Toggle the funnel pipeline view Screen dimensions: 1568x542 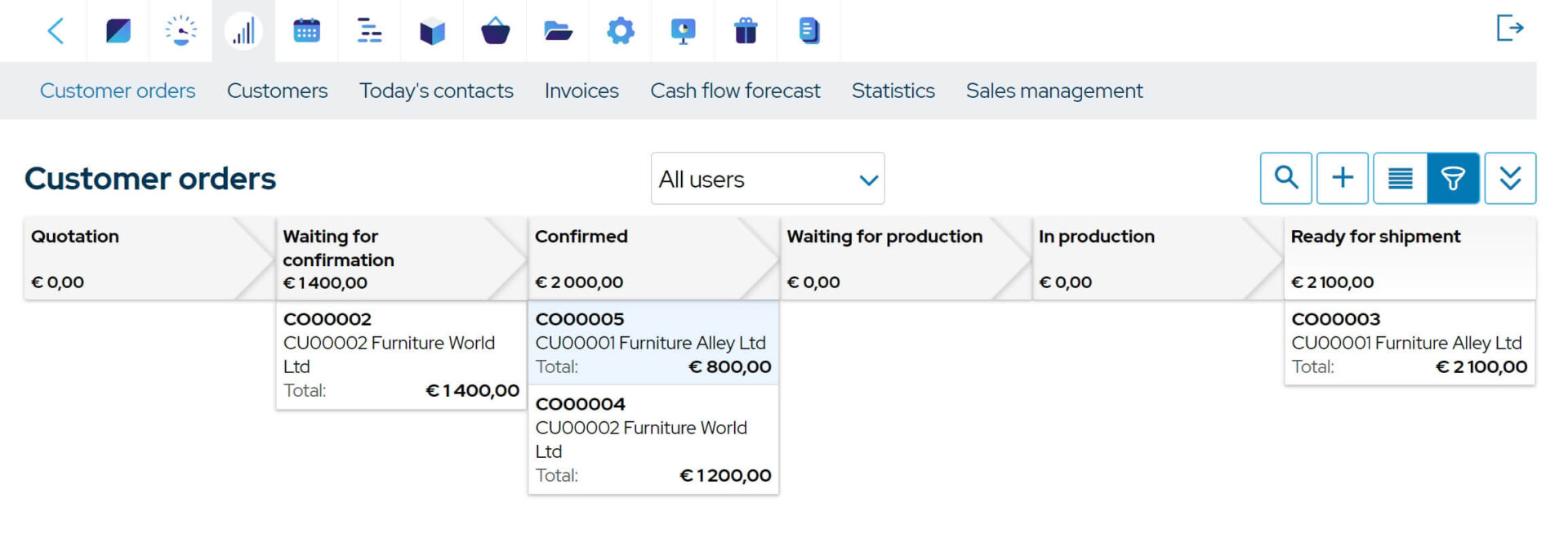tap(1453, 178)
